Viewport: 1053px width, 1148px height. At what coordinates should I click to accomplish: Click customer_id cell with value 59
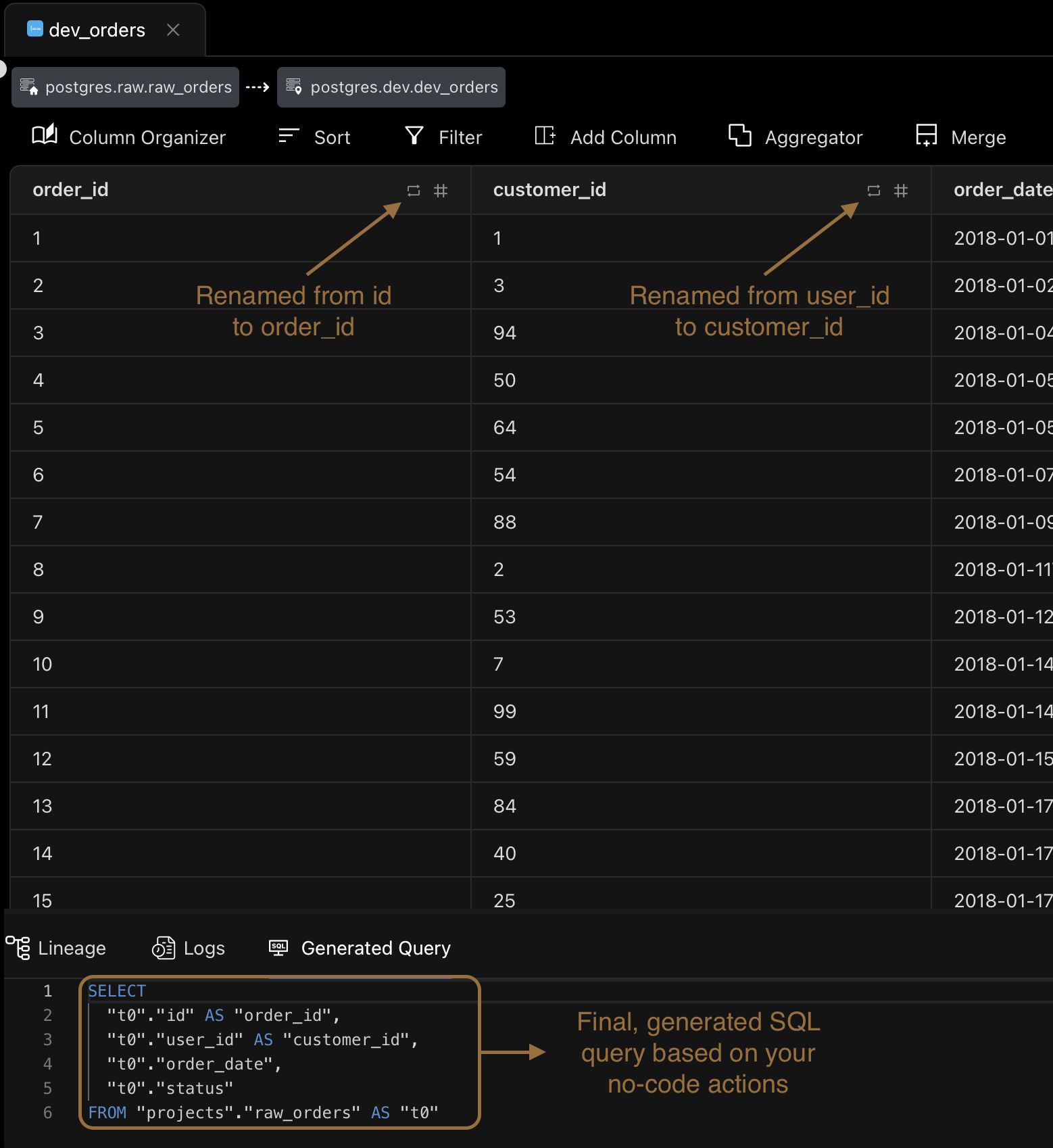click(701, 759)
